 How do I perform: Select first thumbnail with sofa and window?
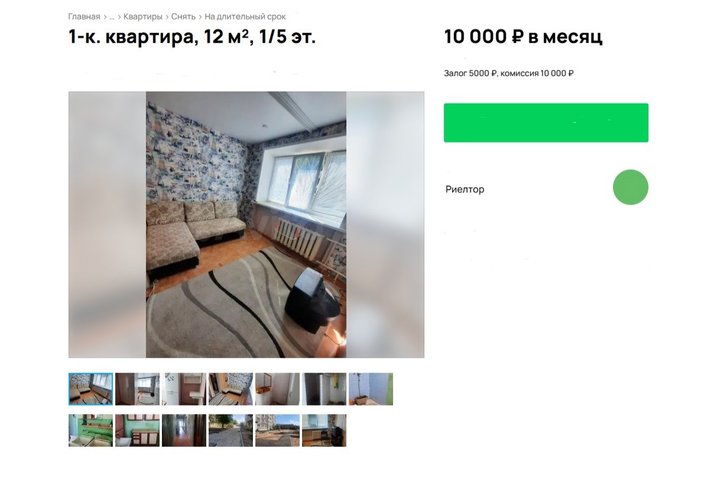tap(90, 389)
